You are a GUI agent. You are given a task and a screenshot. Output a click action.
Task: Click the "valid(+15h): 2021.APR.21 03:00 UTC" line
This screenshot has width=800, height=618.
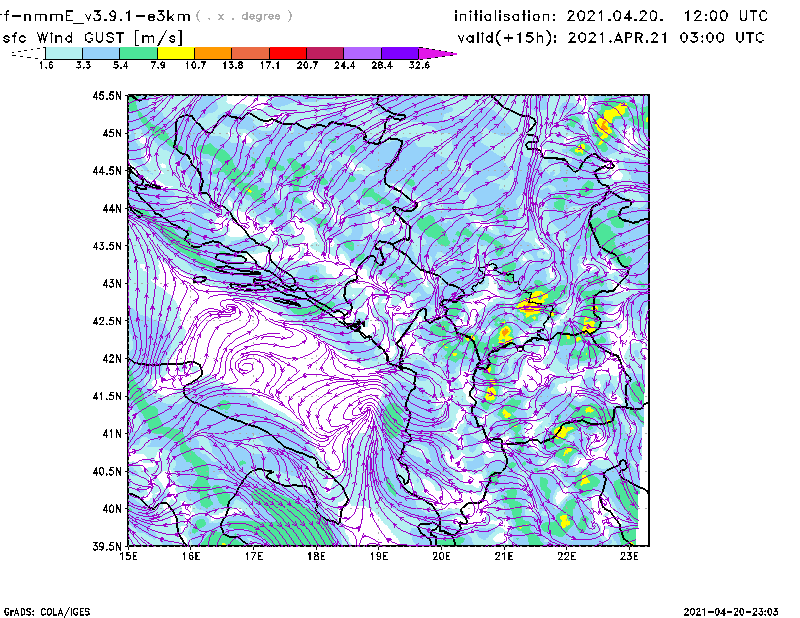coord(611,38)
